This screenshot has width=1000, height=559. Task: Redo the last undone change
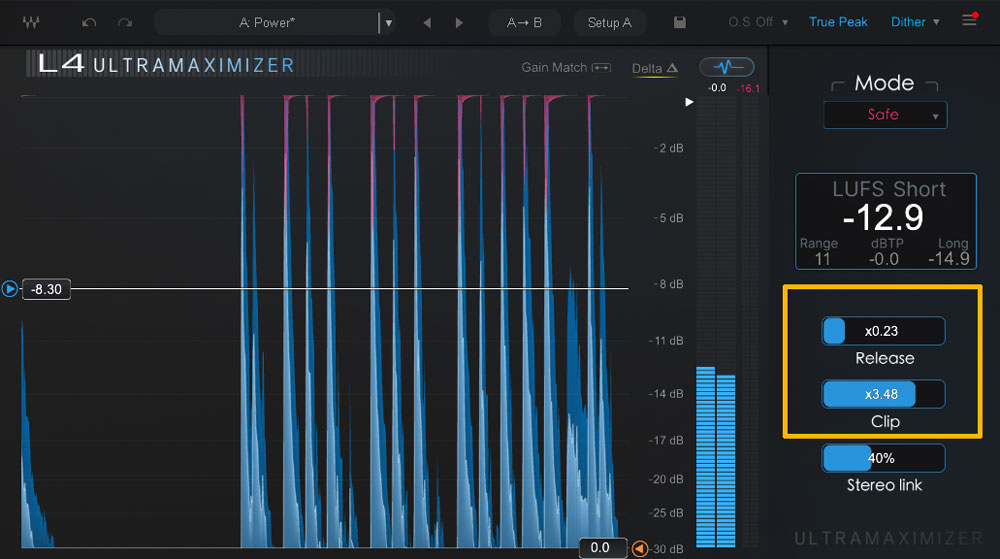(x=125, y=22)
